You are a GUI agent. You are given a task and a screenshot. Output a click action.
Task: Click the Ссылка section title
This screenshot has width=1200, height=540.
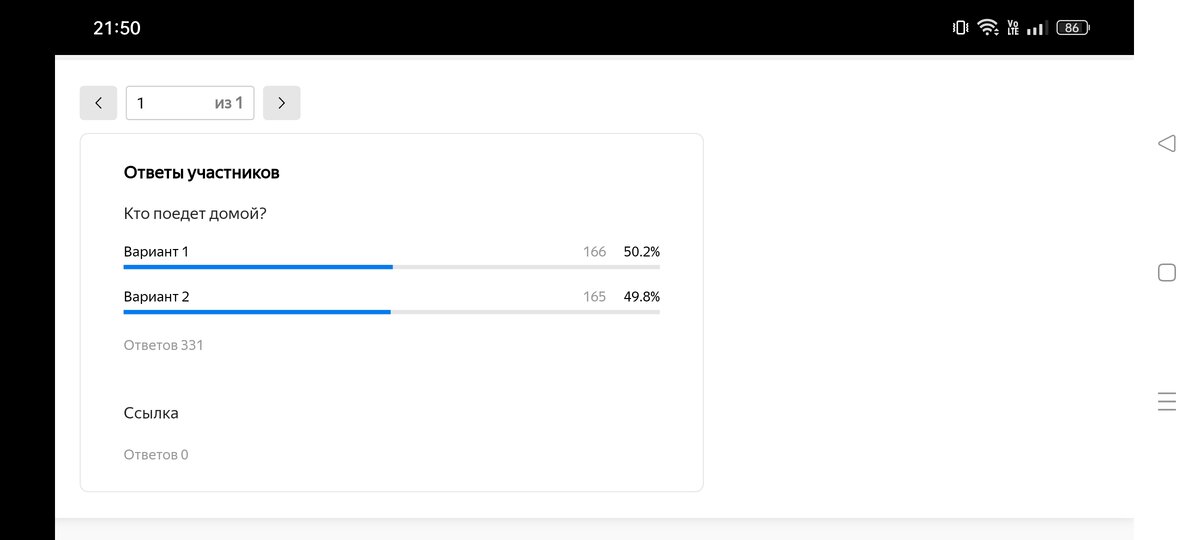151,413
